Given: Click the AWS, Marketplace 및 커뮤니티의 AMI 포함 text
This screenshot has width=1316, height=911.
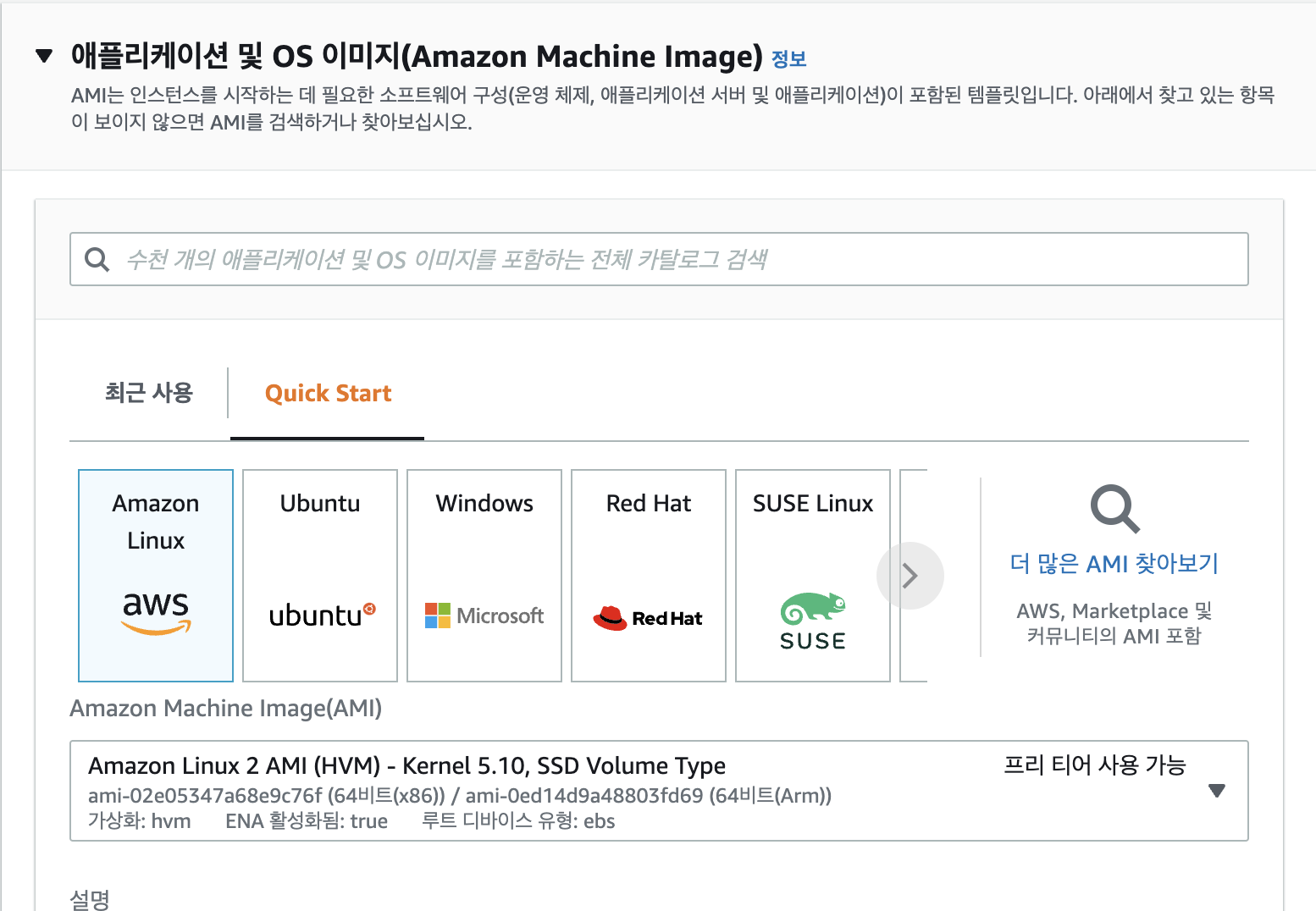Looking at the screenshot, I should coord(1114,623).
